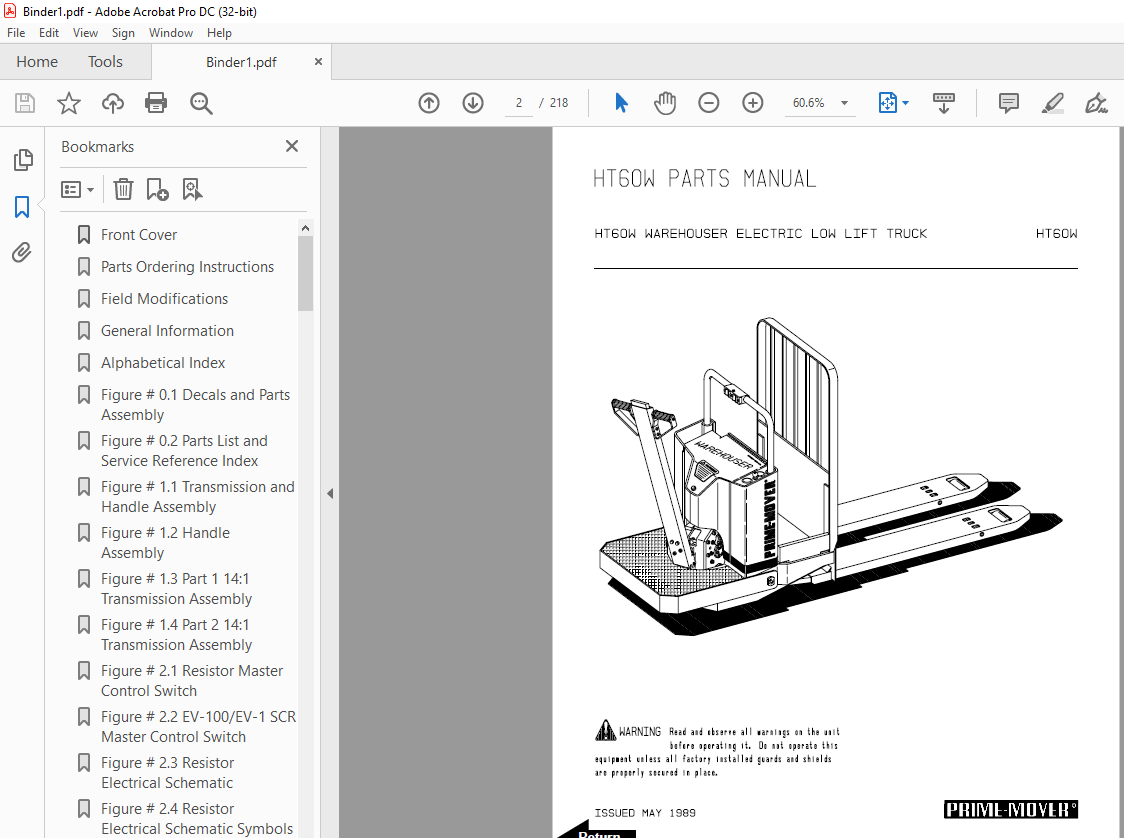Open Page Thumbnails panel icon

[23, 160]
